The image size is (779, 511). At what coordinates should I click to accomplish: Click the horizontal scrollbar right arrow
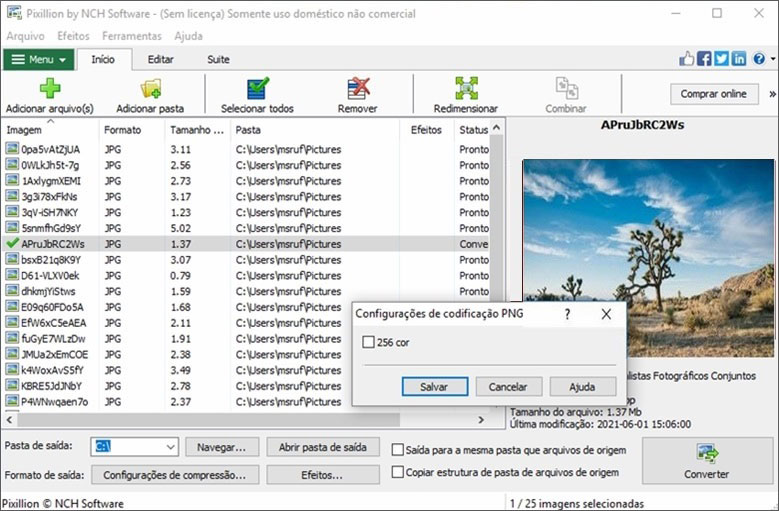[481, 420]
